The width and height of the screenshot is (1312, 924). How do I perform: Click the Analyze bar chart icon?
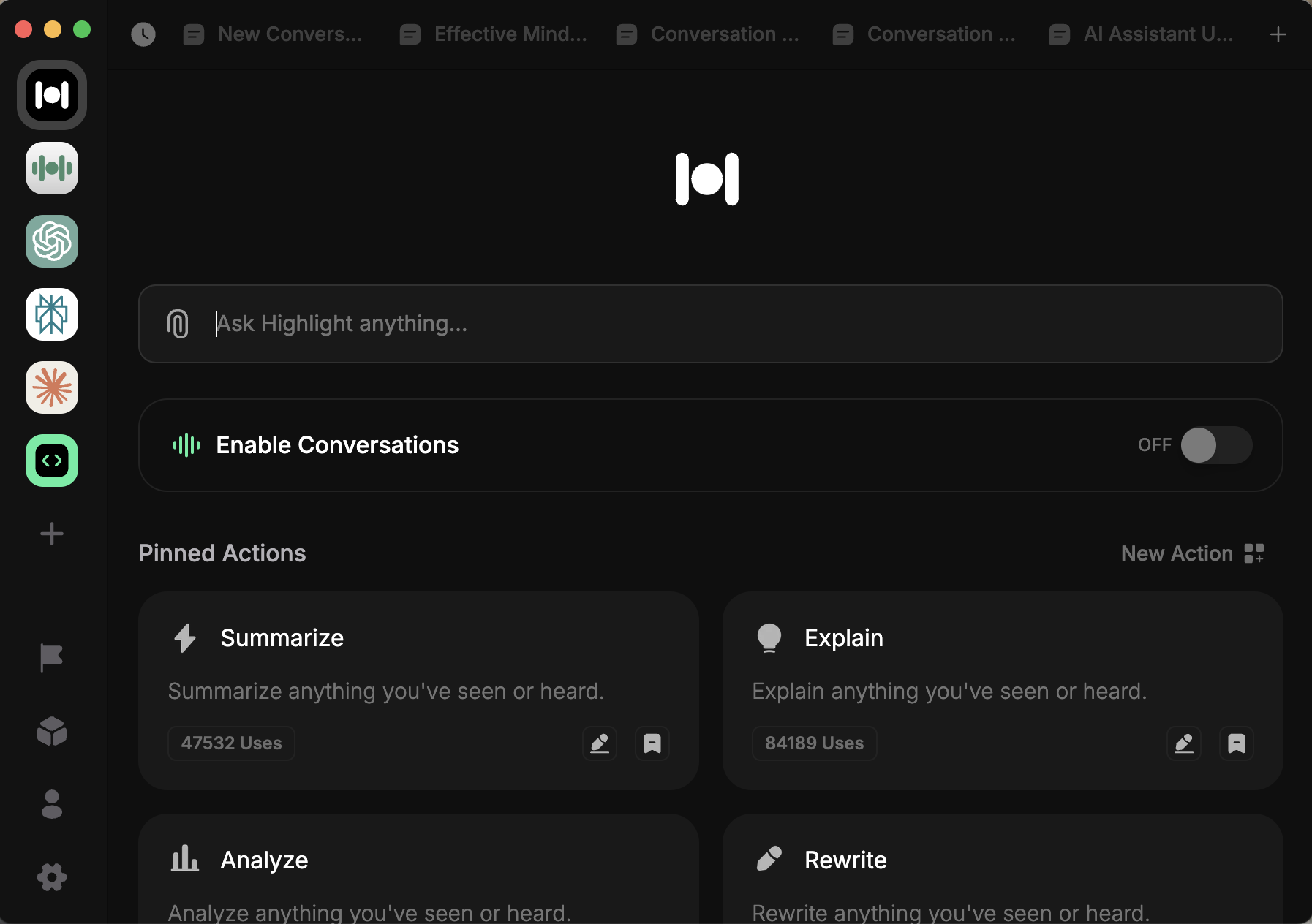coord(185,858)
